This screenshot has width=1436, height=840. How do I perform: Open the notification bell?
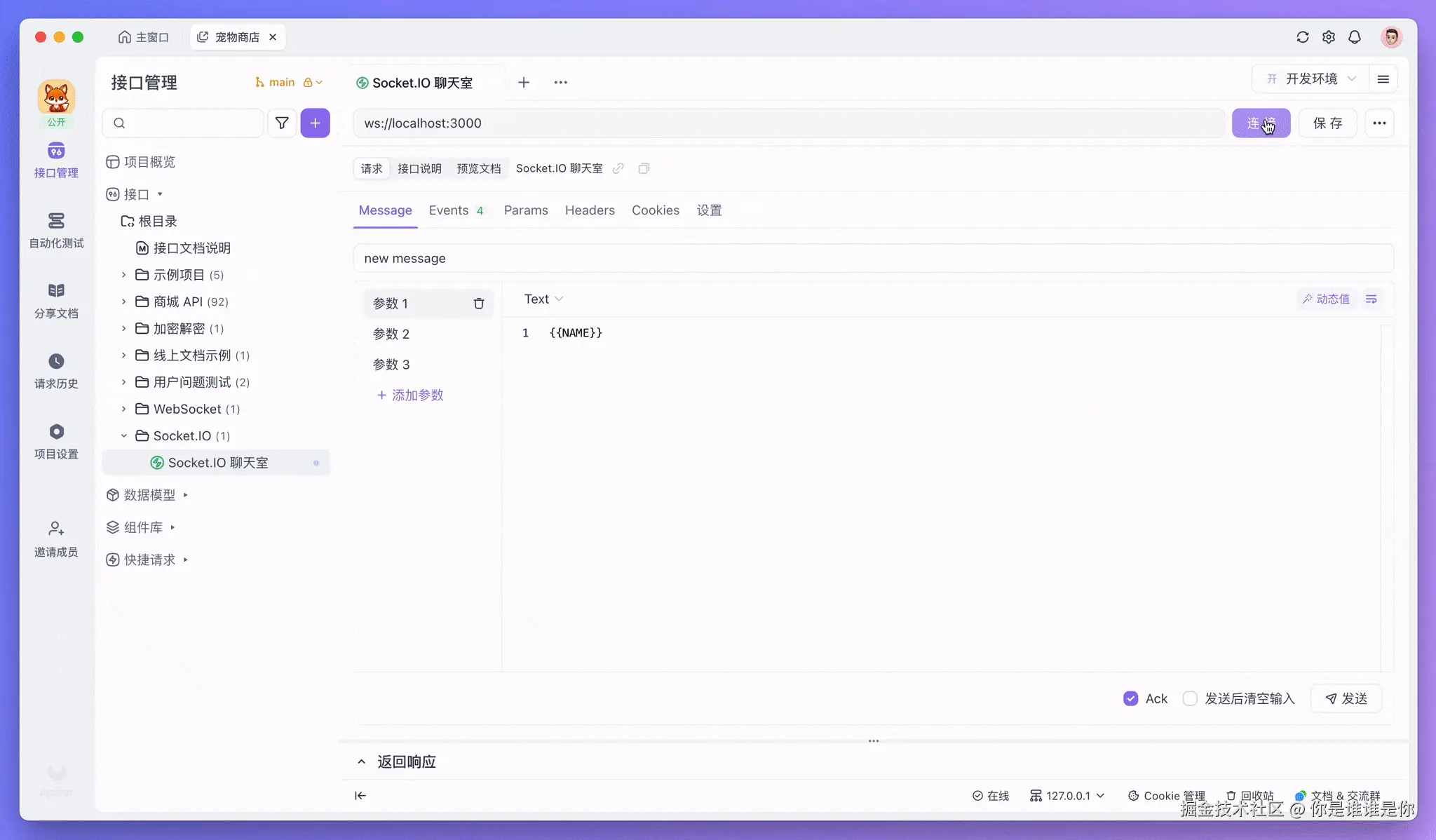click(1355, 37)
